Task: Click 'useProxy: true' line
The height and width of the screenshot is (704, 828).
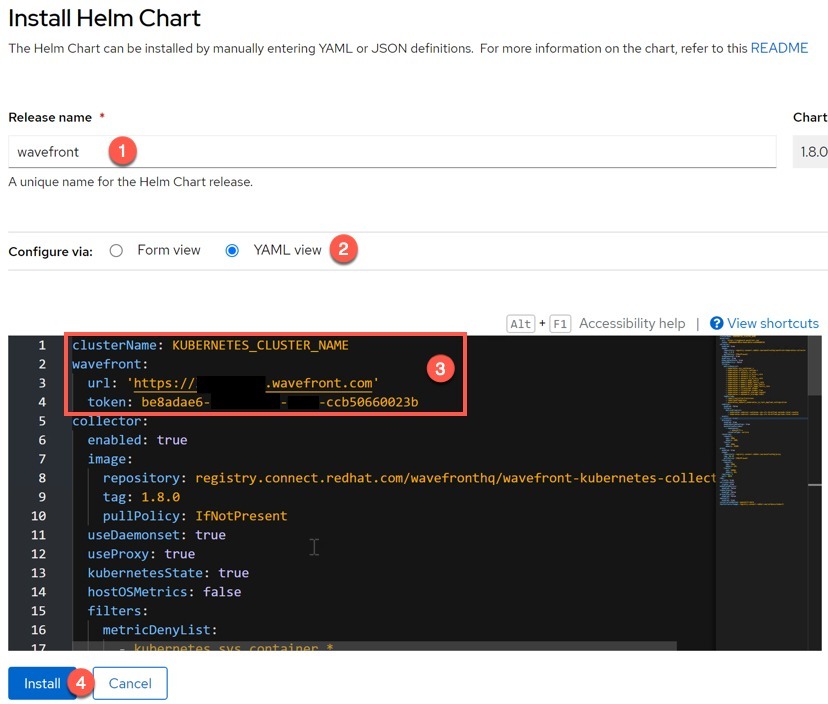Action: pyautogui.click(x=141, y=555)
